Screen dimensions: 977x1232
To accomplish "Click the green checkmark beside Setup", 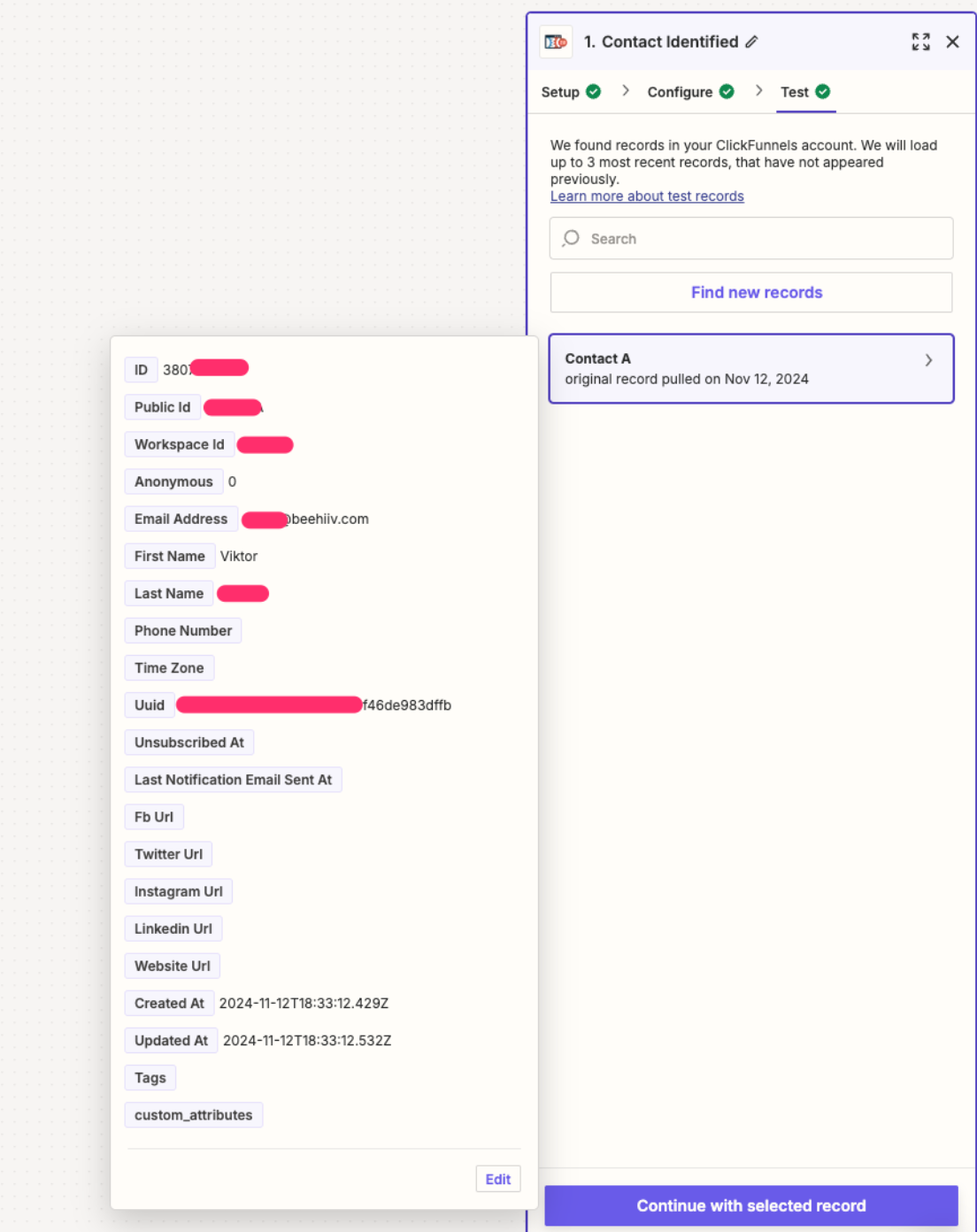I will click(594, 91).
